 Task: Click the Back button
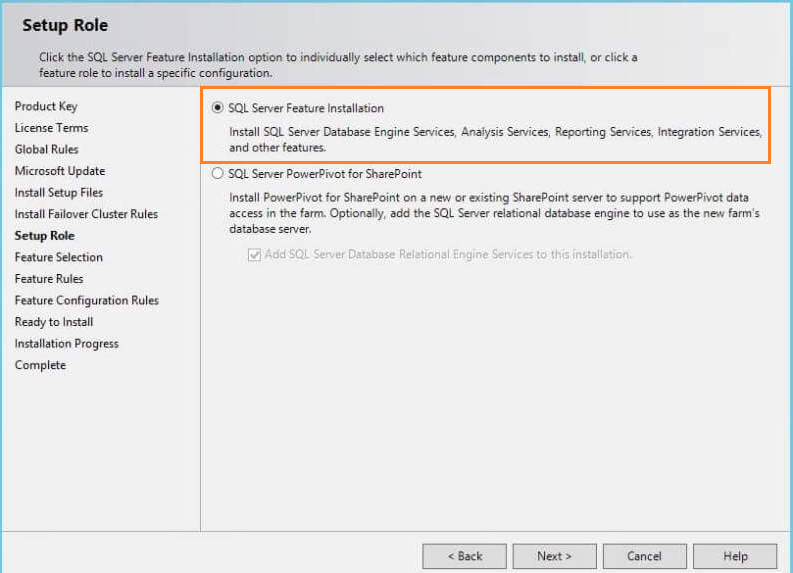pyautogui.click(x=464, y=556)
